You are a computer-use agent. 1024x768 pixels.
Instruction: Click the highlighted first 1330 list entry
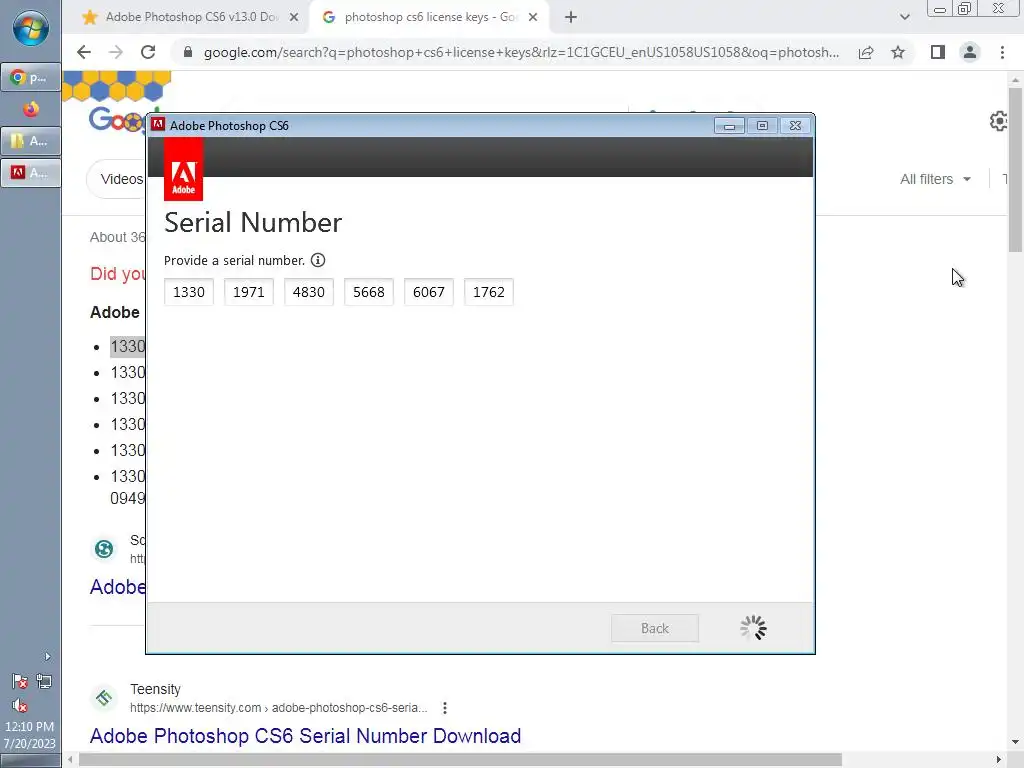click(x=127, y=346)
